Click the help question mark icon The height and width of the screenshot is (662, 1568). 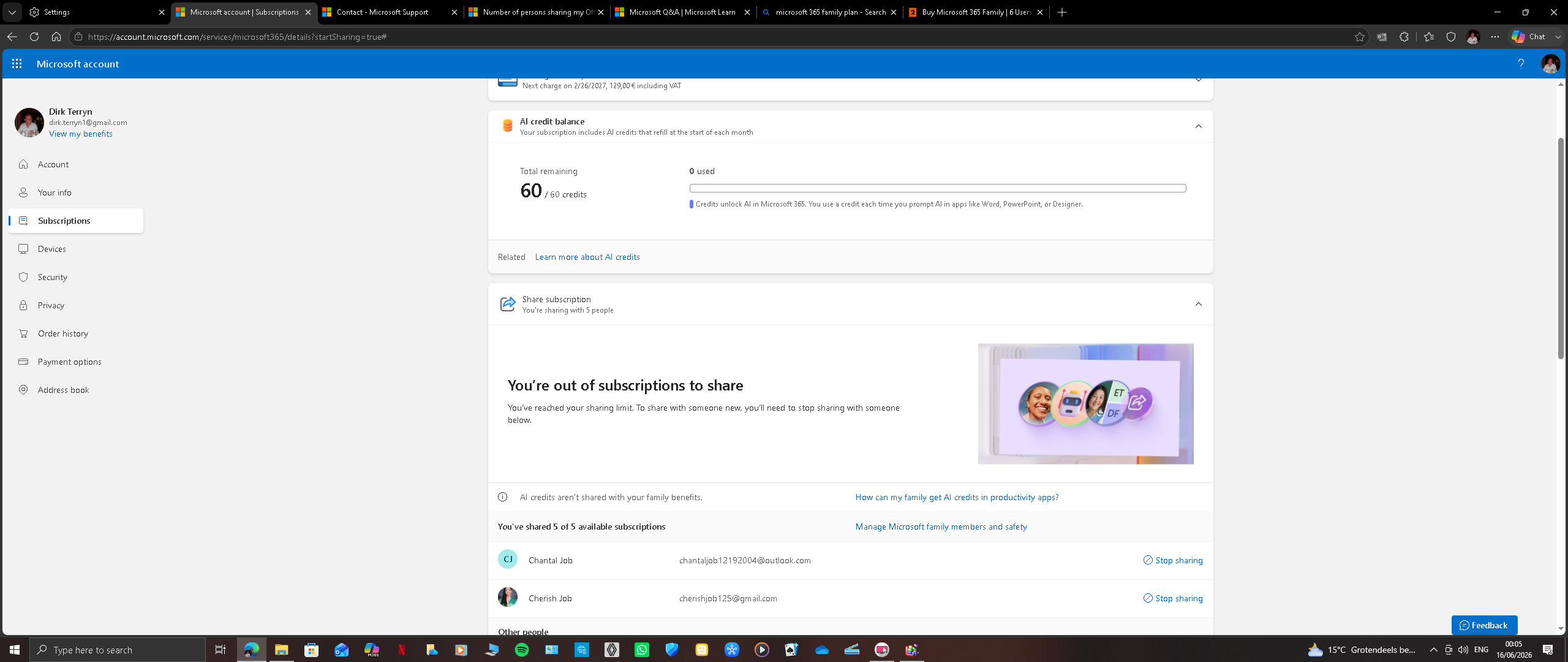pyautogui.click(x=1521, y=64)
